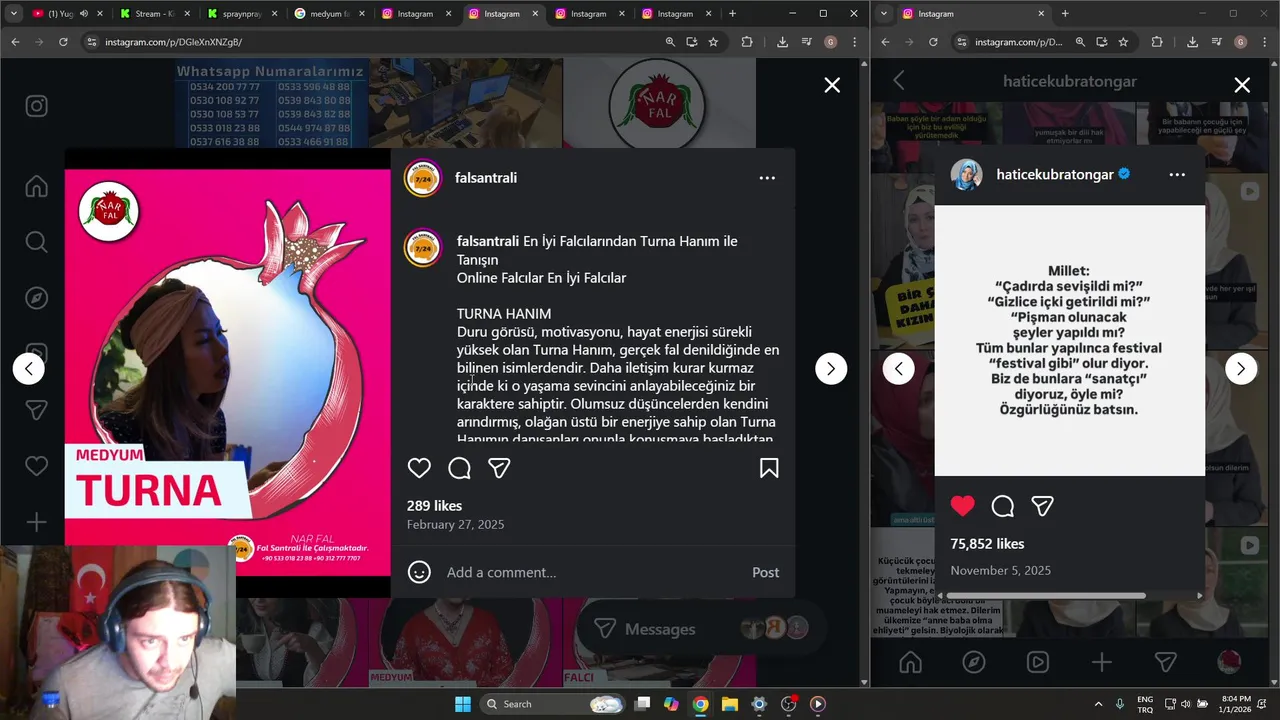Open haticekubratongar profile from username
Viewport: 1280px width, 720px height.
click(x=1055, y=174)
